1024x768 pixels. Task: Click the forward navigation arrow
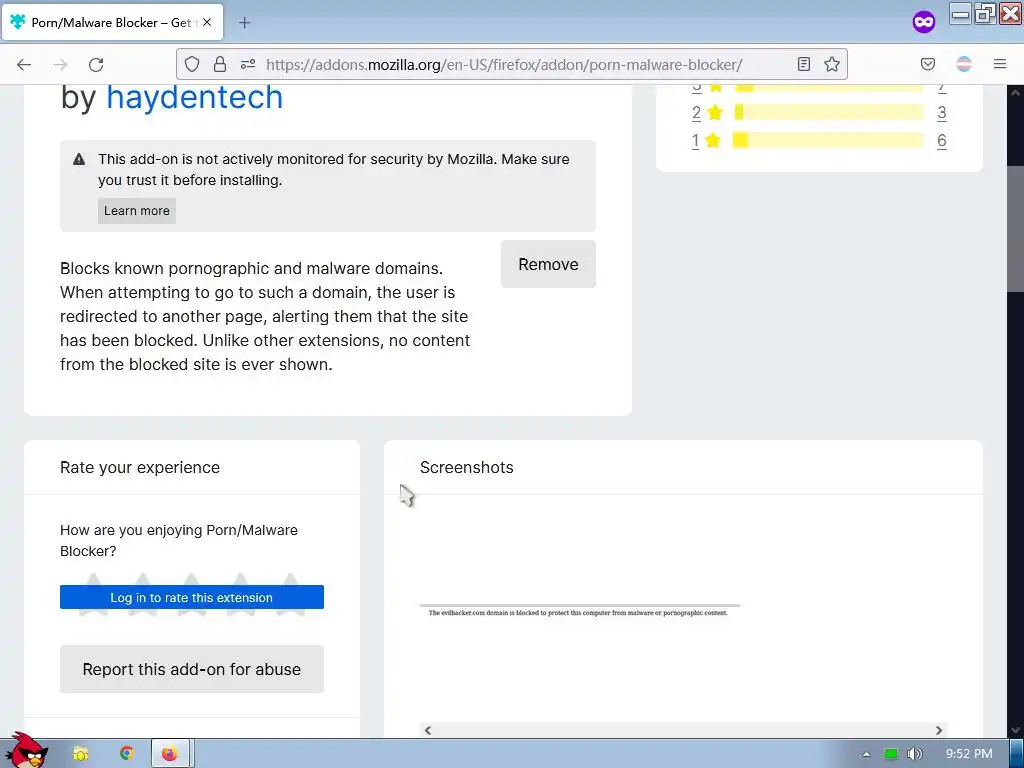[60, 65]
